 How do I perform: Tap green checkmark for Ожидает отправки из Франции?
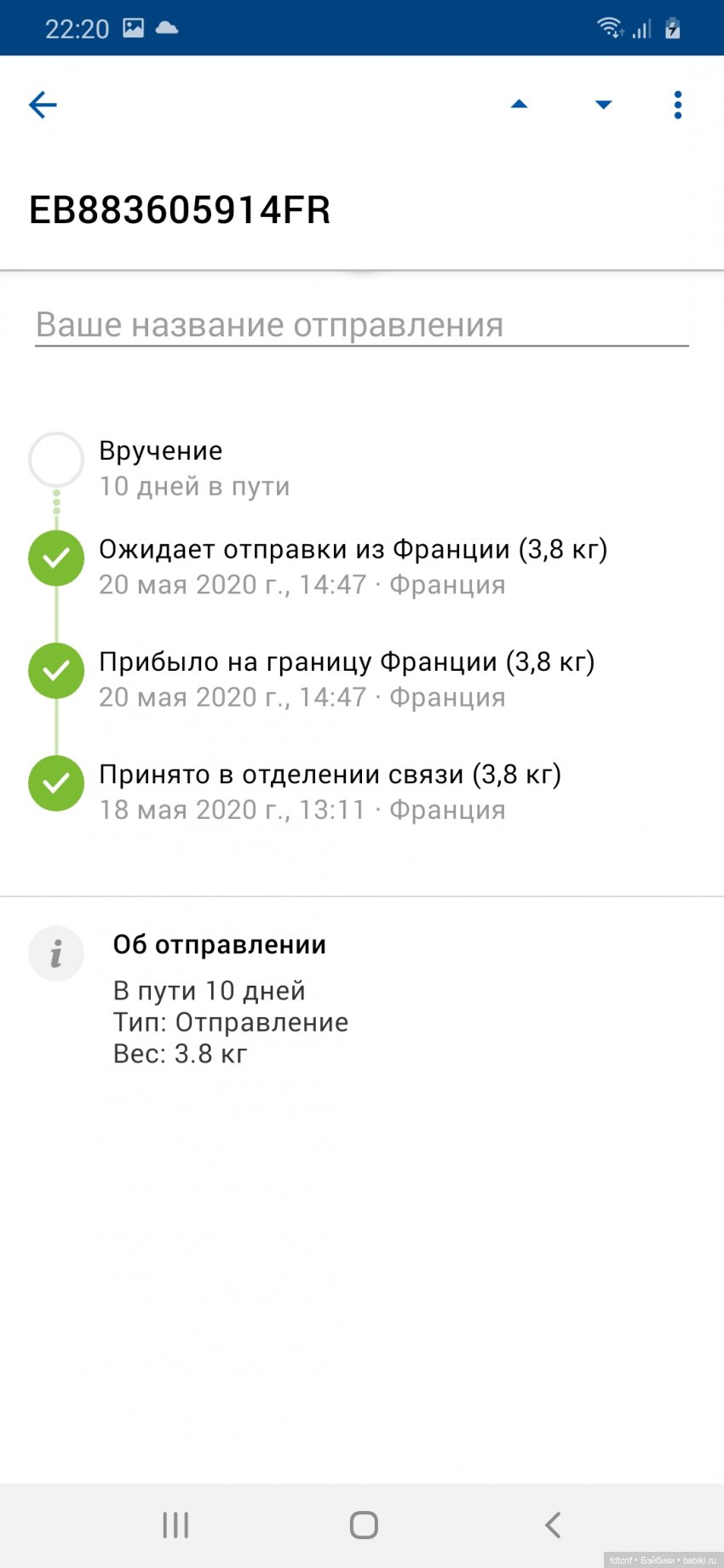(56, 558)
